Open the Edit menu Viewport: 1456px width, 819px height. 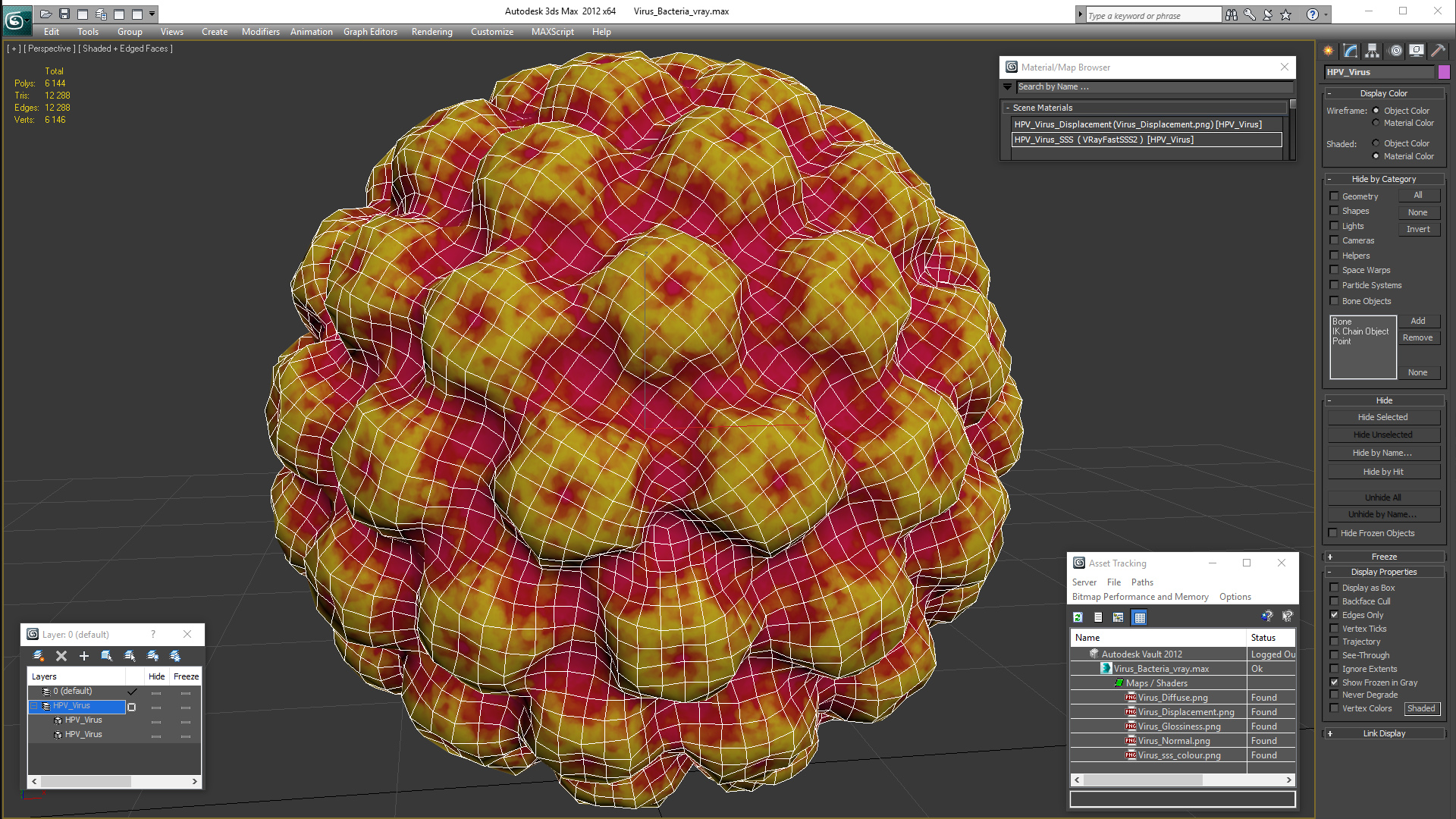(52, 32)
